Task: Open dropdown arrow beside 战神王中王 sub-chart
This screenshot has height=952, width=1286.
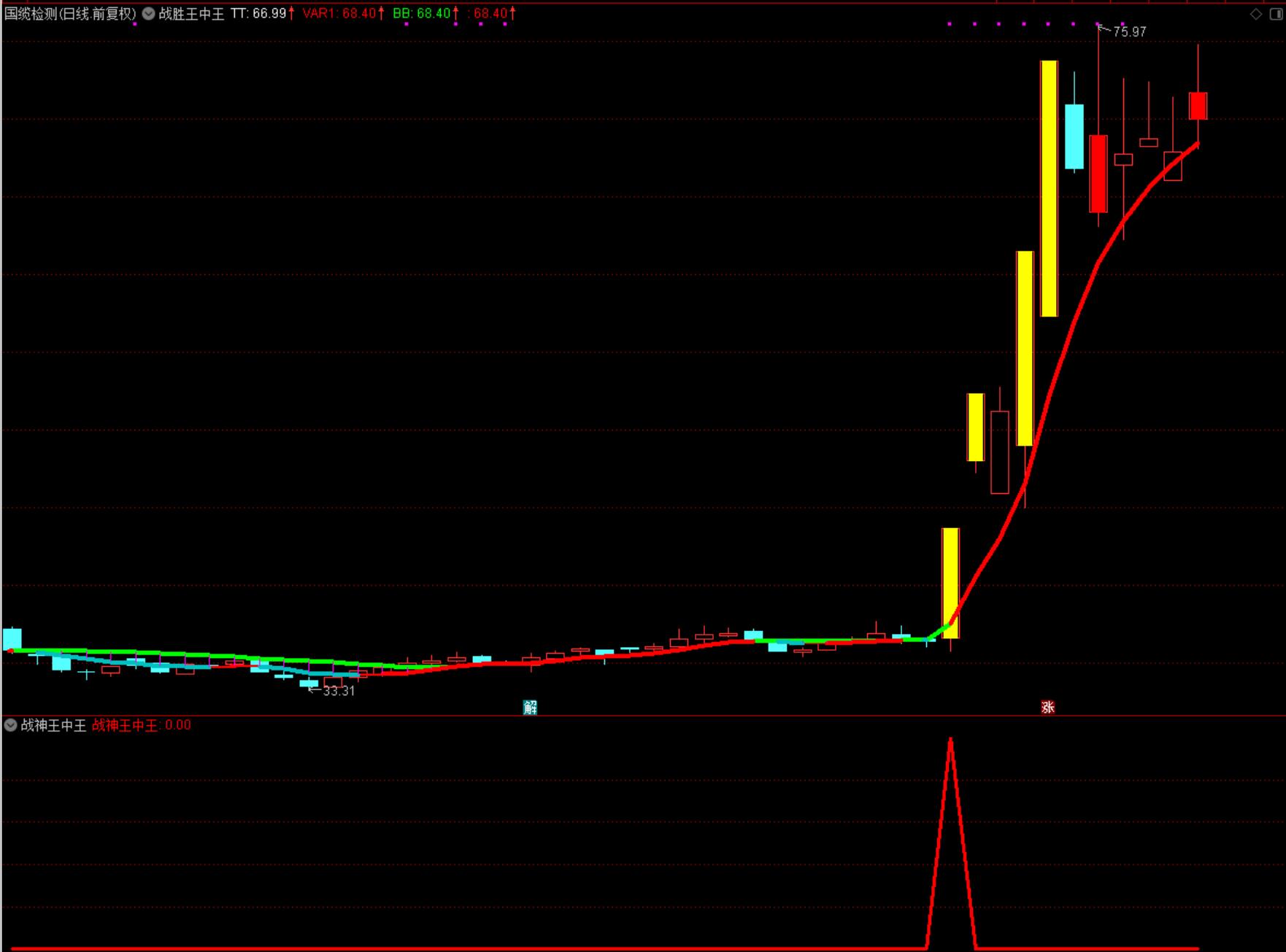Action: (10, 725)
